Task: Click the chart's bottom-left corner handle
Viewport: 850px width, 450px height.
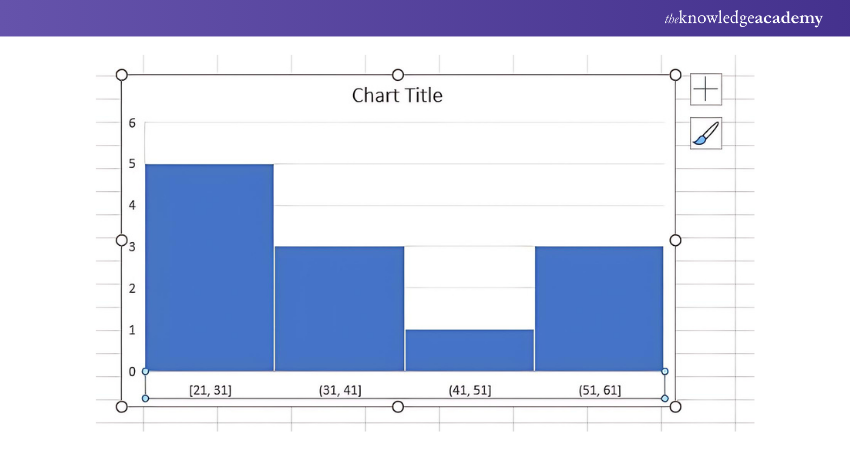Action: [x=122, y=406]
